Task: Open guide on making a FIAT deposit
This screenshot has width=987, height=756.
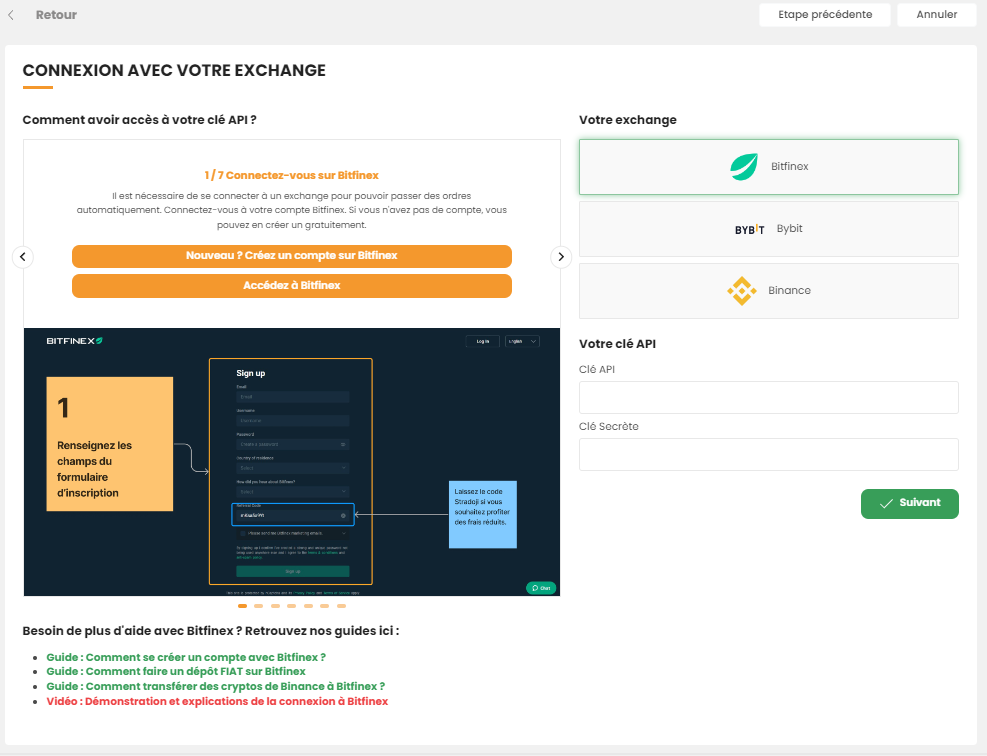Action: [176, 672]
